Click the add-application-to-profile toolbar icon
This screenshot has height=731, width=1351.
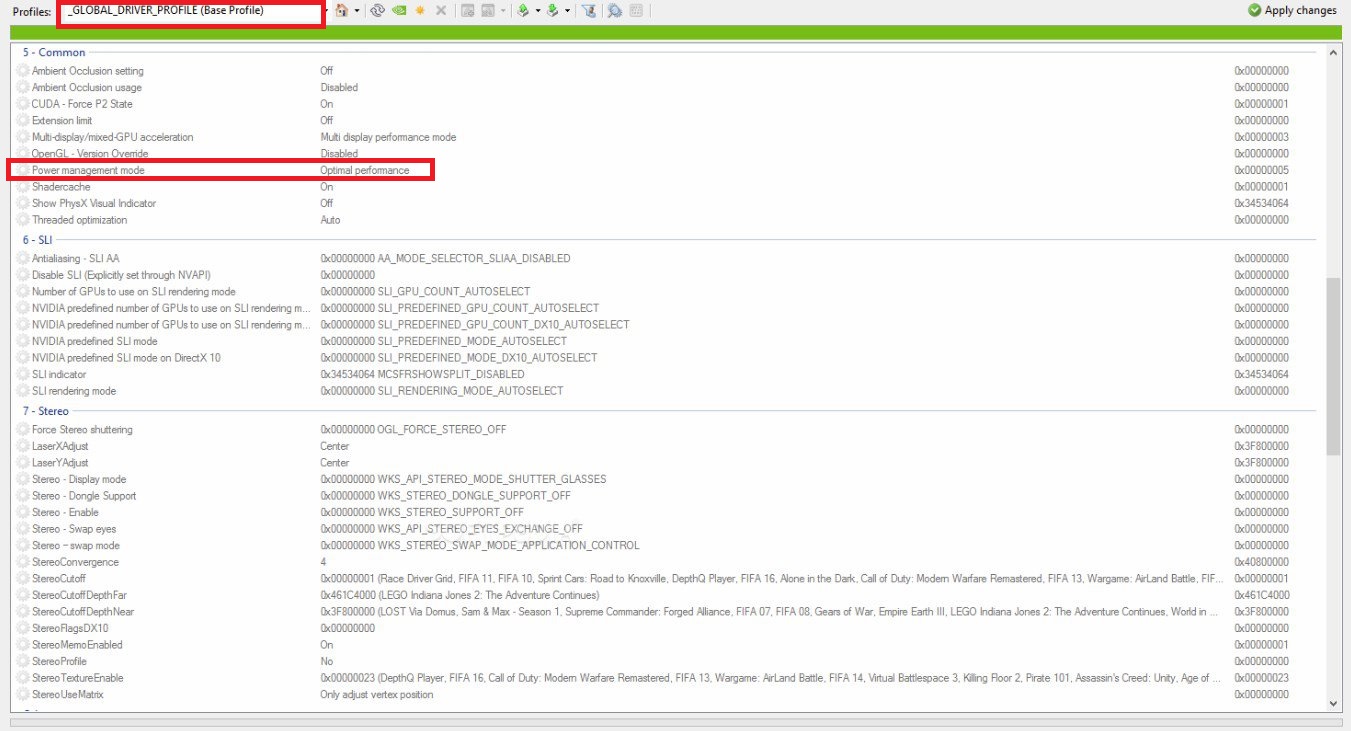tap(468, 11)
